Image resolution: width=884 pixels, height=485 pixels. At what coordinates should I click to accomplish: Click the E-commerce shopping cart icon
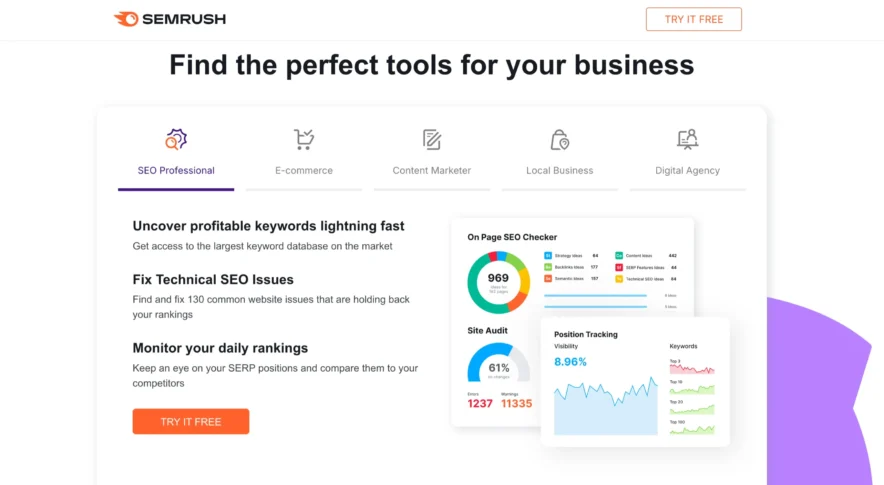coord(304,139)
